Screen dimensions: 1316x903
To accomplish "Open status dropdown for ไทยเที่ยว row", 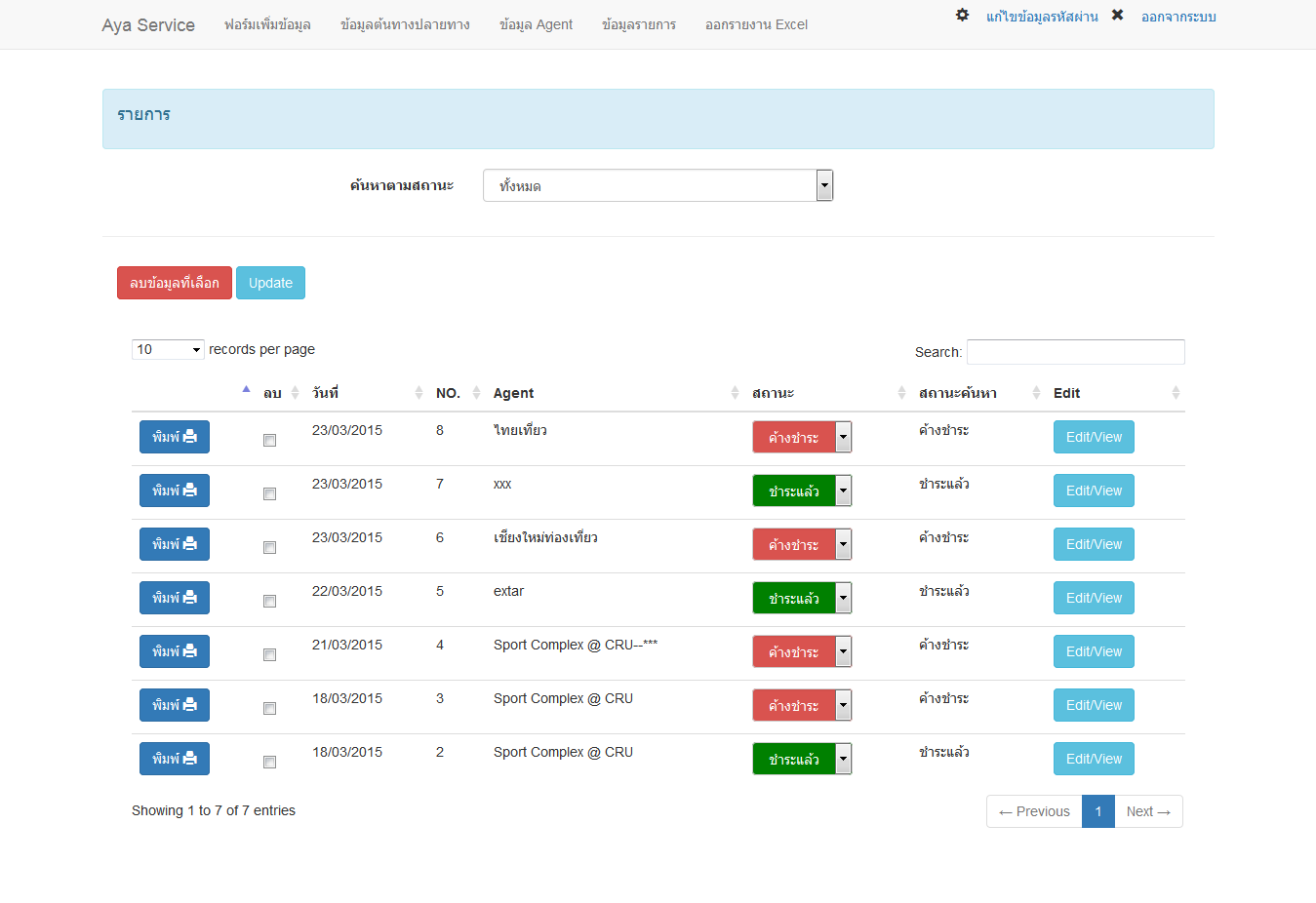I will 843,437.
